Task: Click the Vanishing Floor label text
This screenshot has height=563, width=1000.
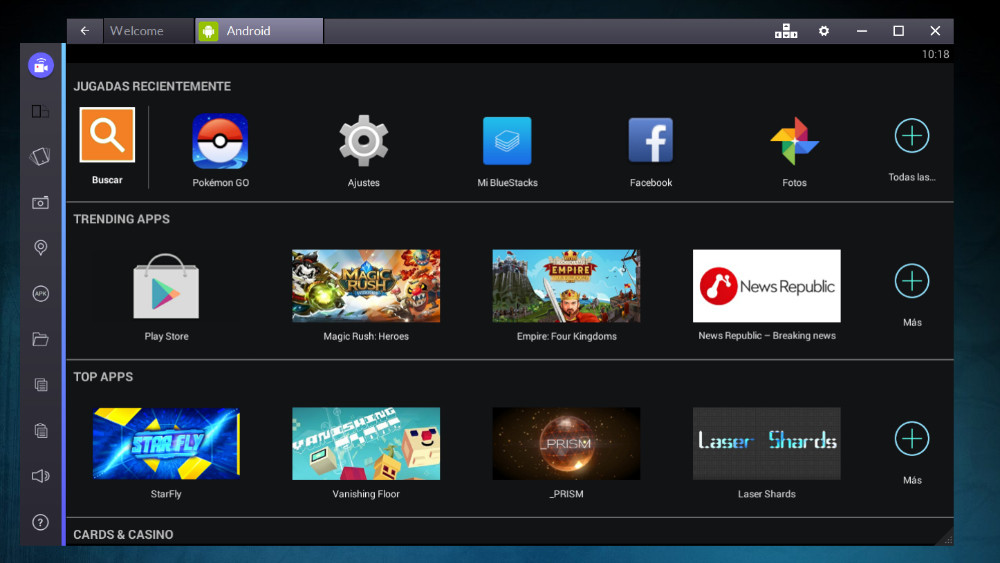Action: (x=366, y=494)
